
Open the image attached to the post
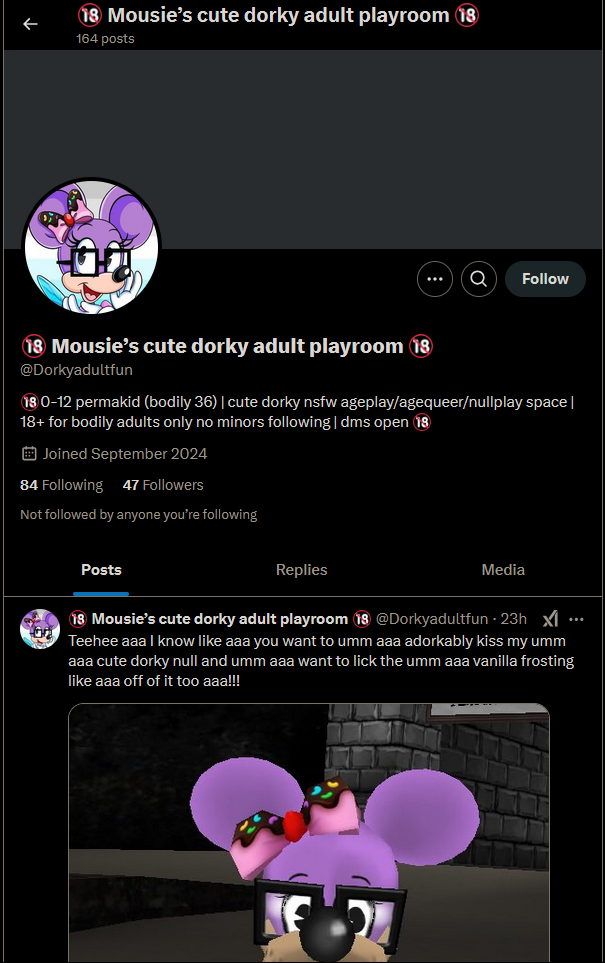tap(309, 833)
